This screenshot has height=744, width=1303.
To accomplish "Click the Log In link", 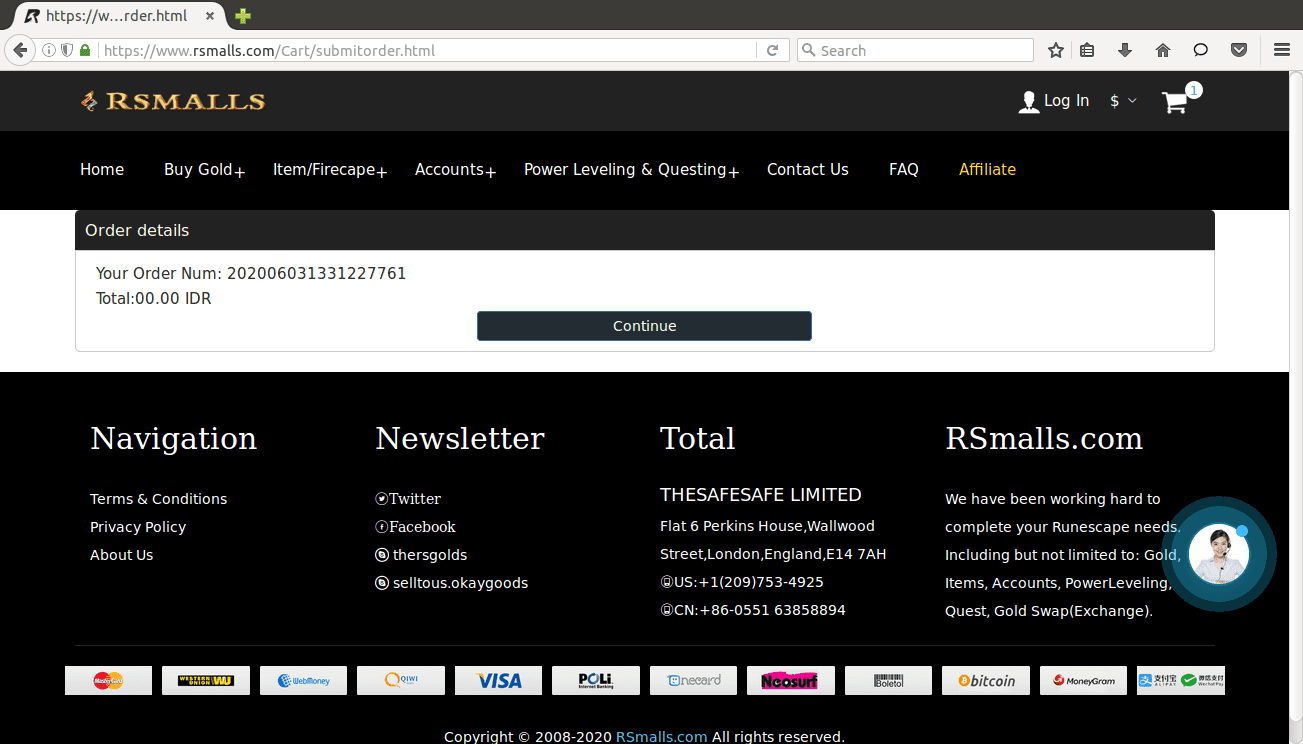I will 1066,101.
